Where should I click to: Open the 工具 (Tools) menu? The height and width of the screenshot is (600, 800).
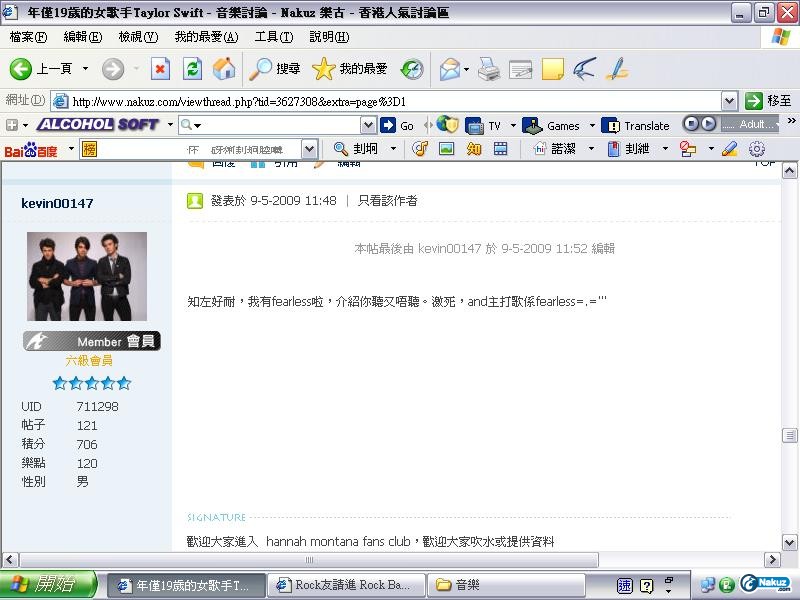click(x=273, y=37)
